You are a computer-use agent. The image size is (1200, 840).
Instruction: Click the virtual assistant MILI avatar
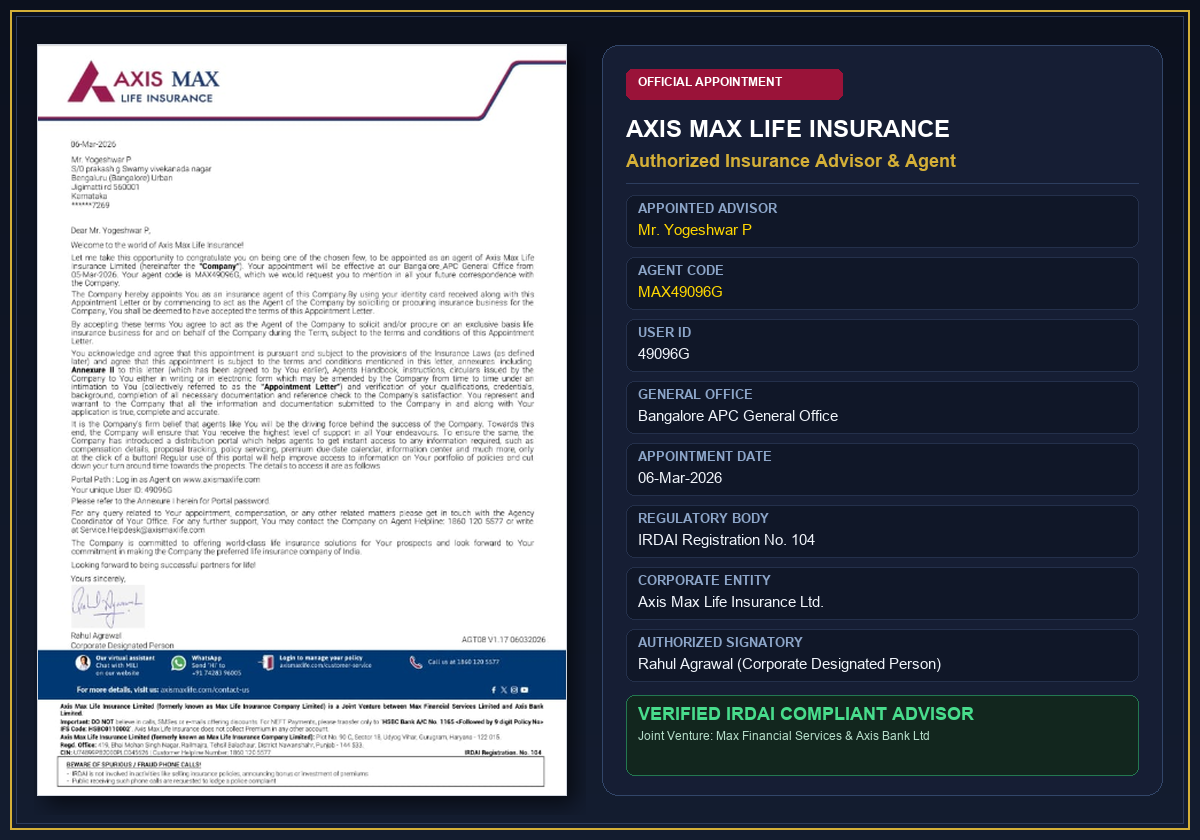click(x=83, y=663)
